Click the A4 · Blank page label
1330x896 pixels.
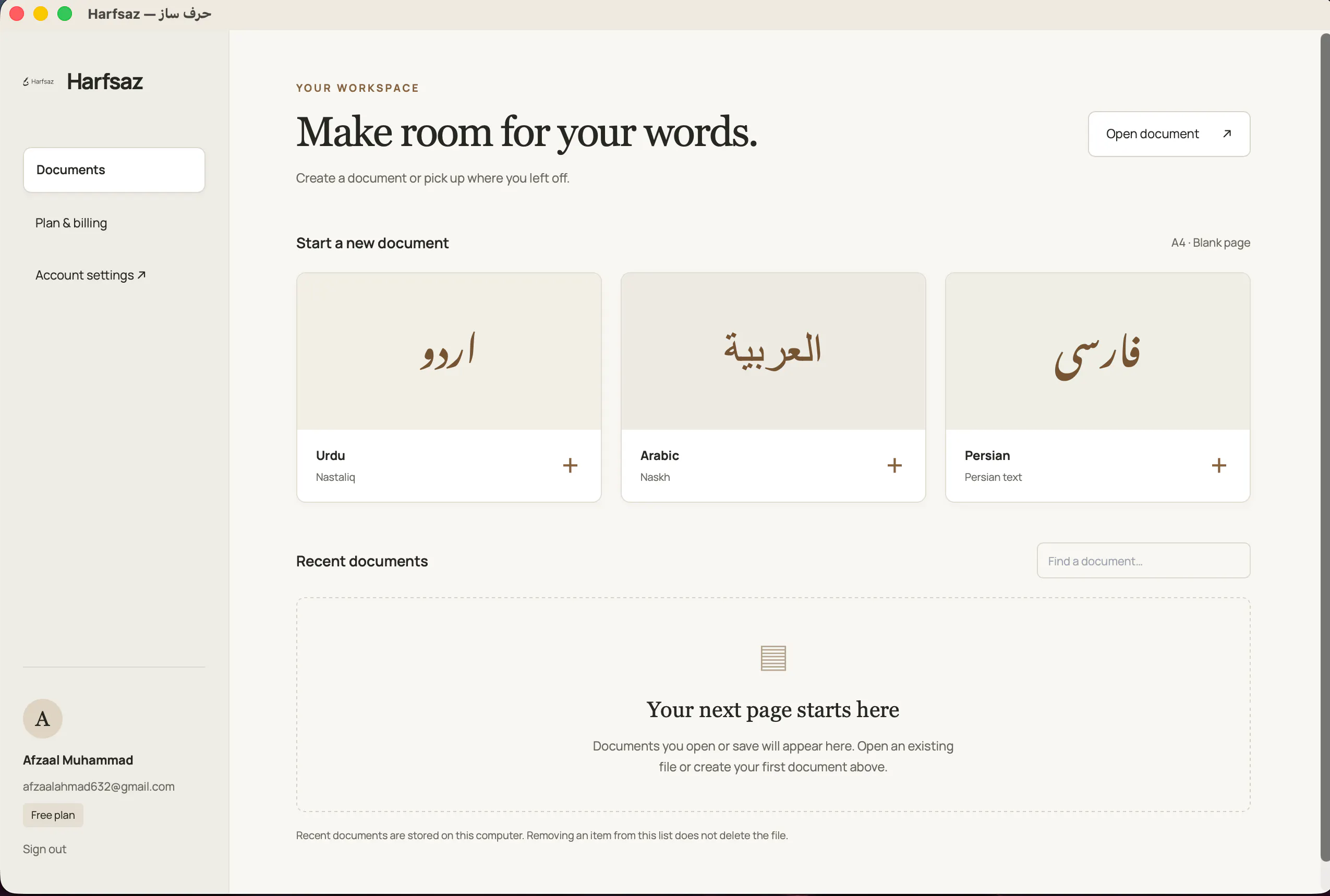pos(1211,243)
